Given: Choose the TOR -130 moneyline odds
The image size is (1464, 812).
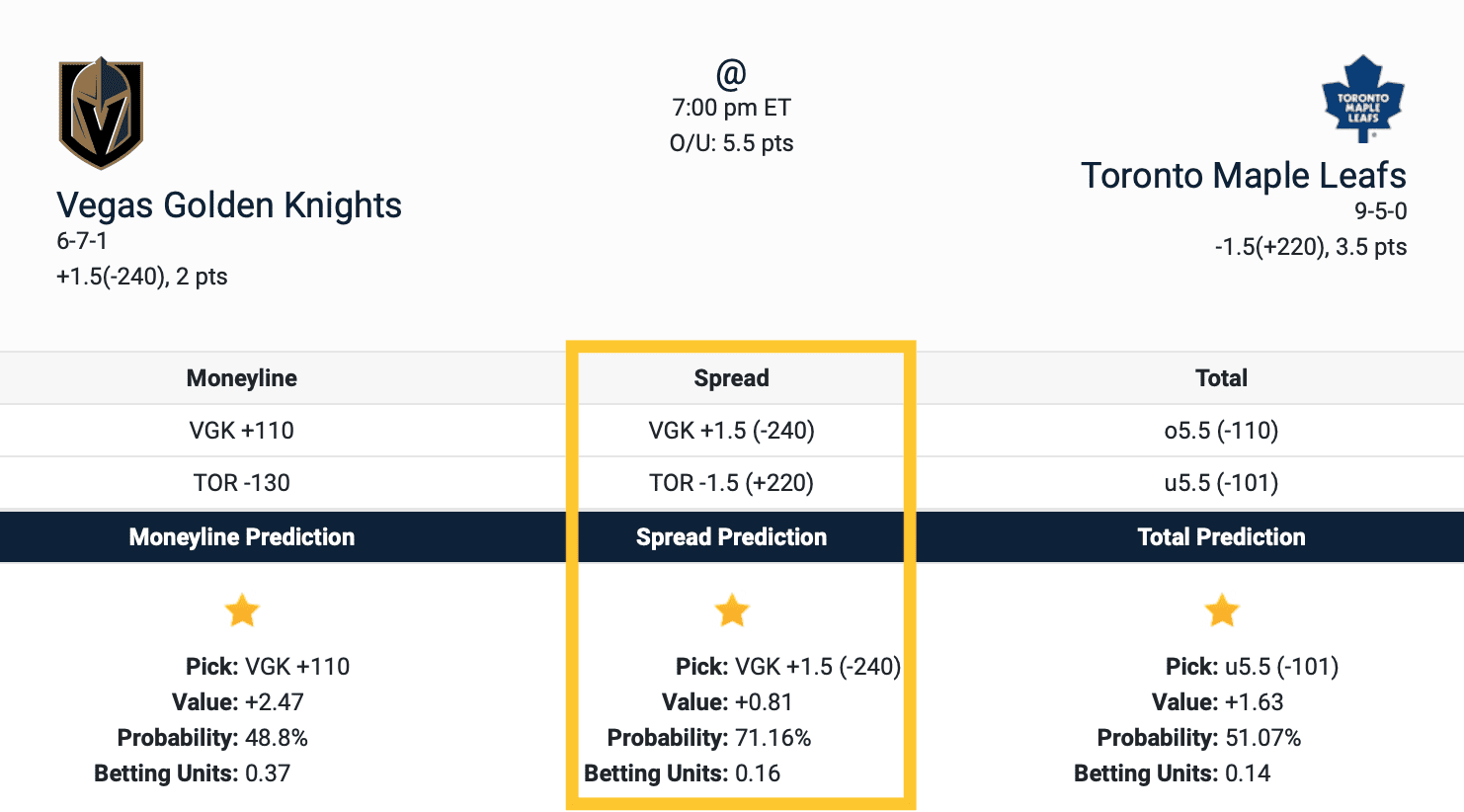Looking at the screenshot, I should pos(242,483).
